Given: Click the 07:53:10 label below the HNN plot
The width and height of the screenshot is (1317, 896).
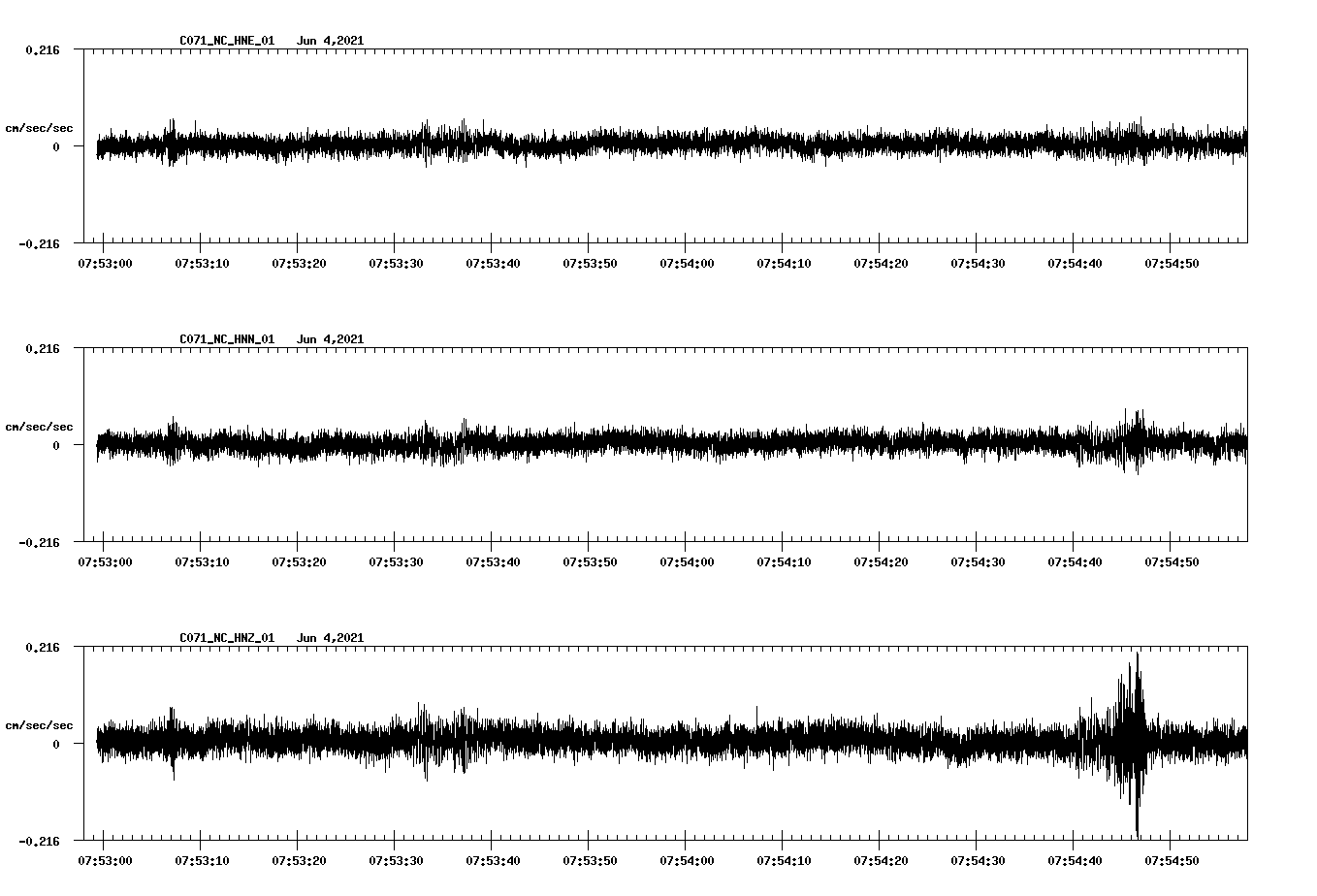Looking at the screenshot, I should point(202,561).
